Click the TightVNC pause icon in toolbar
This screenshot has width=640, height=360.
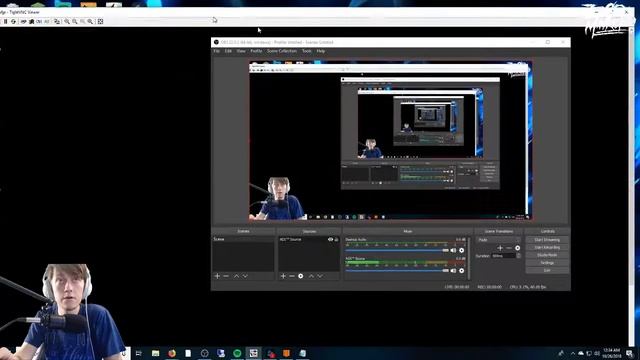6,21
